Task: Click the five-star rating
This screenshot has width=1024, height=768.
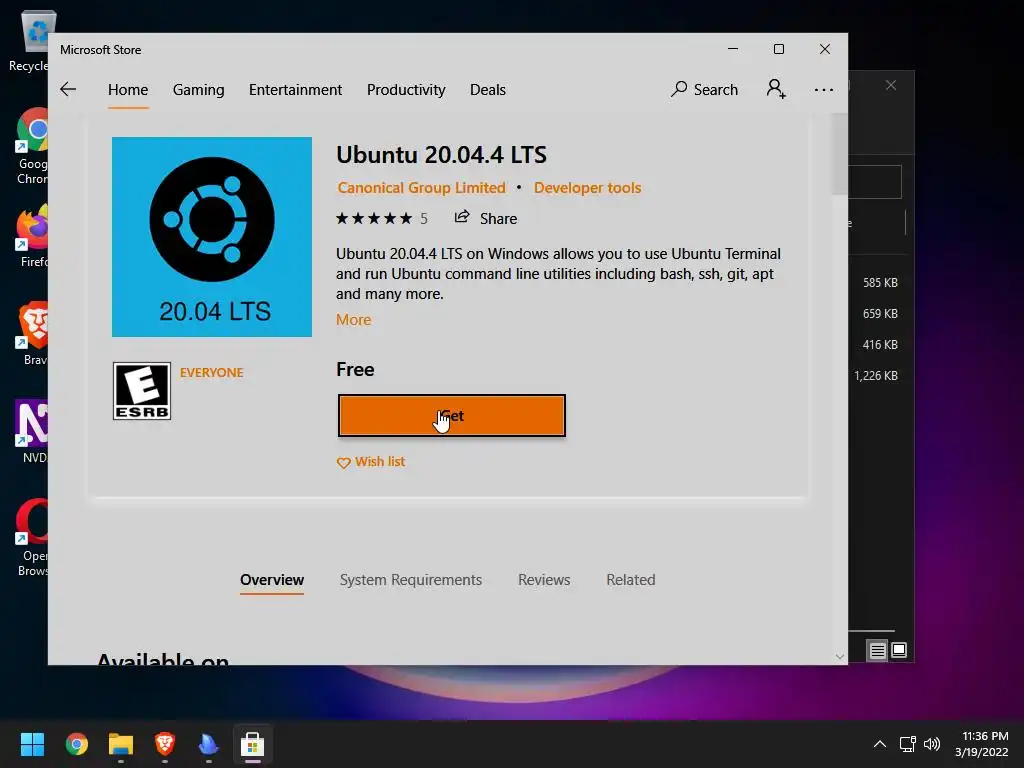Action: pos(374,218)
